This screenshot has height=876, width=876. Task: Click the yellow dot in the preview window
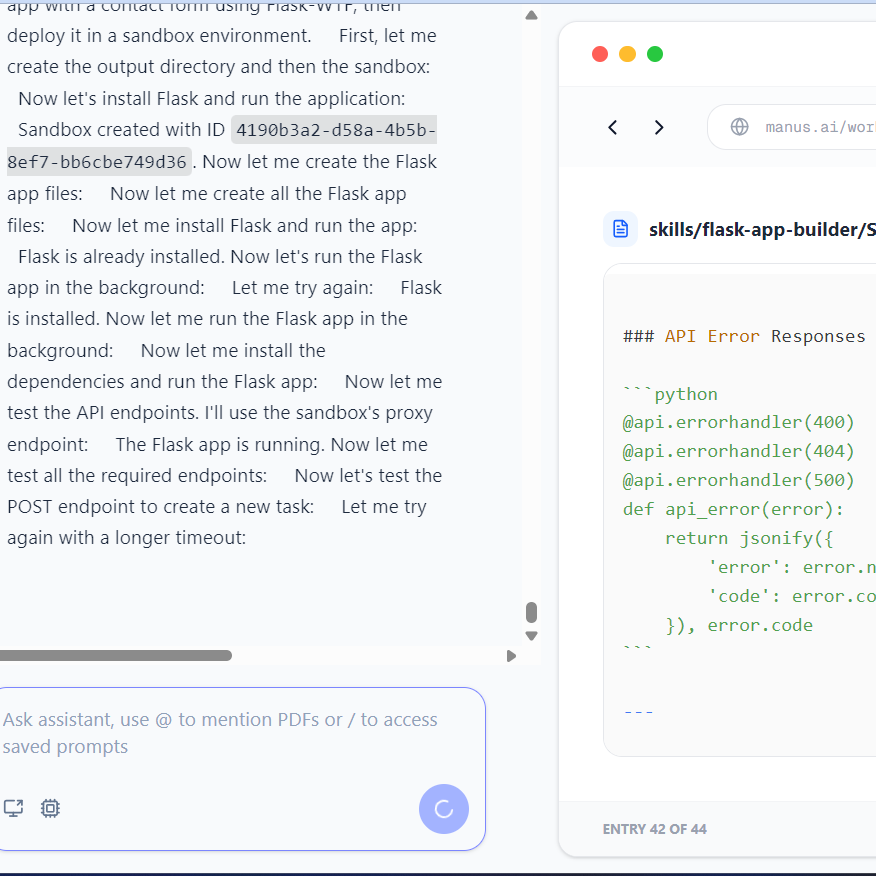coord(627,54)
